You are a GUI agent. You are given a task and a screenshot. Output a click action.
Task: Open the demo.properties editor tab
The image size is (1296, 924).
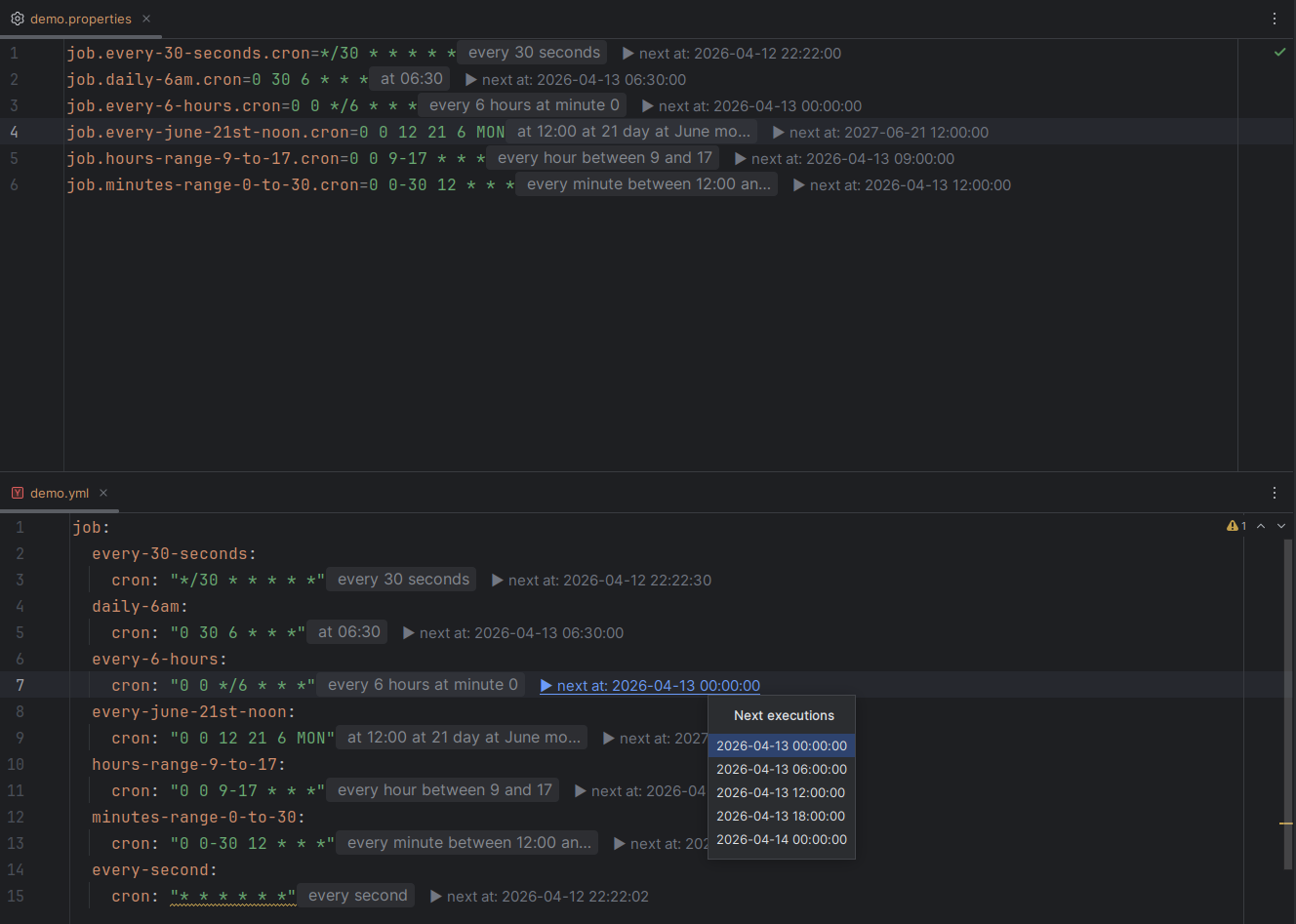[x=80, y=19]
